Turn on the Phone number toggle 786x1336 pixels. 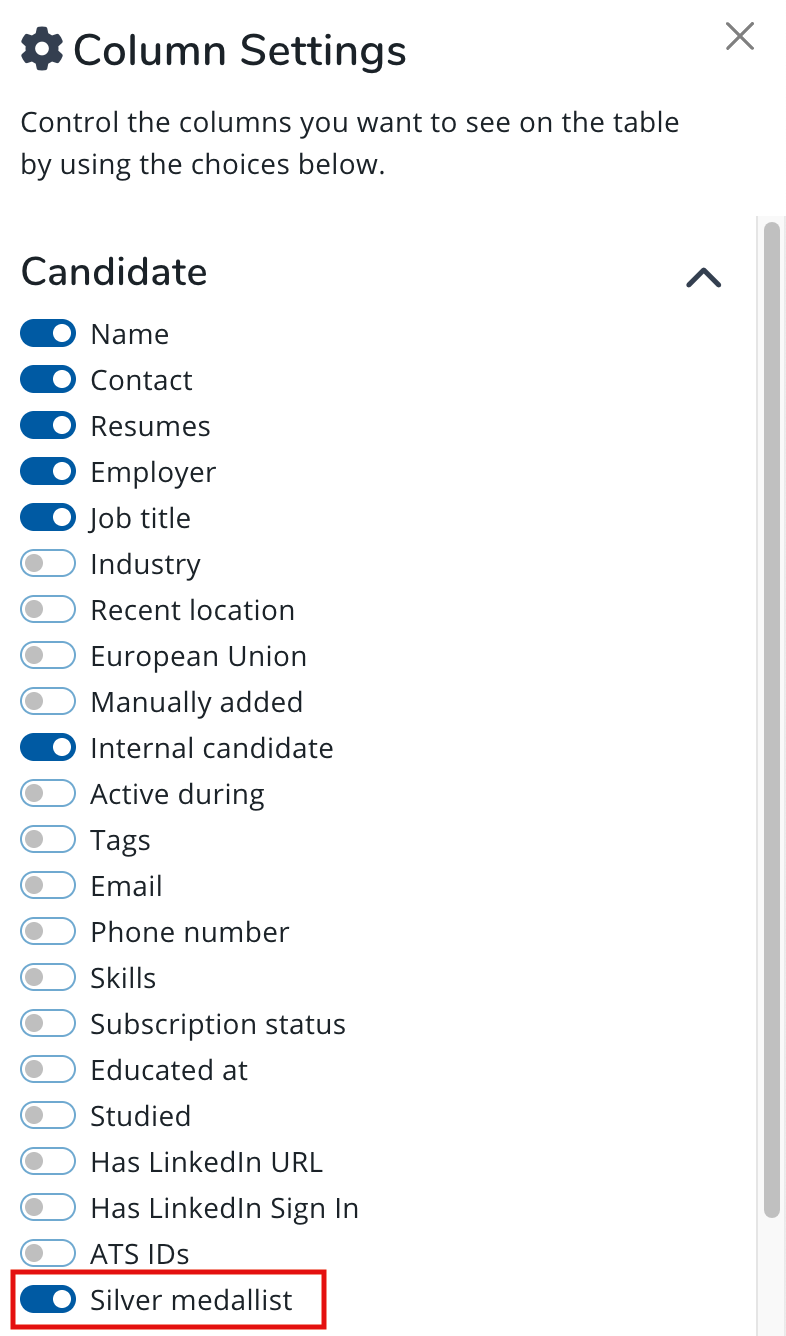pyautogui.click(x=48, y=932)
